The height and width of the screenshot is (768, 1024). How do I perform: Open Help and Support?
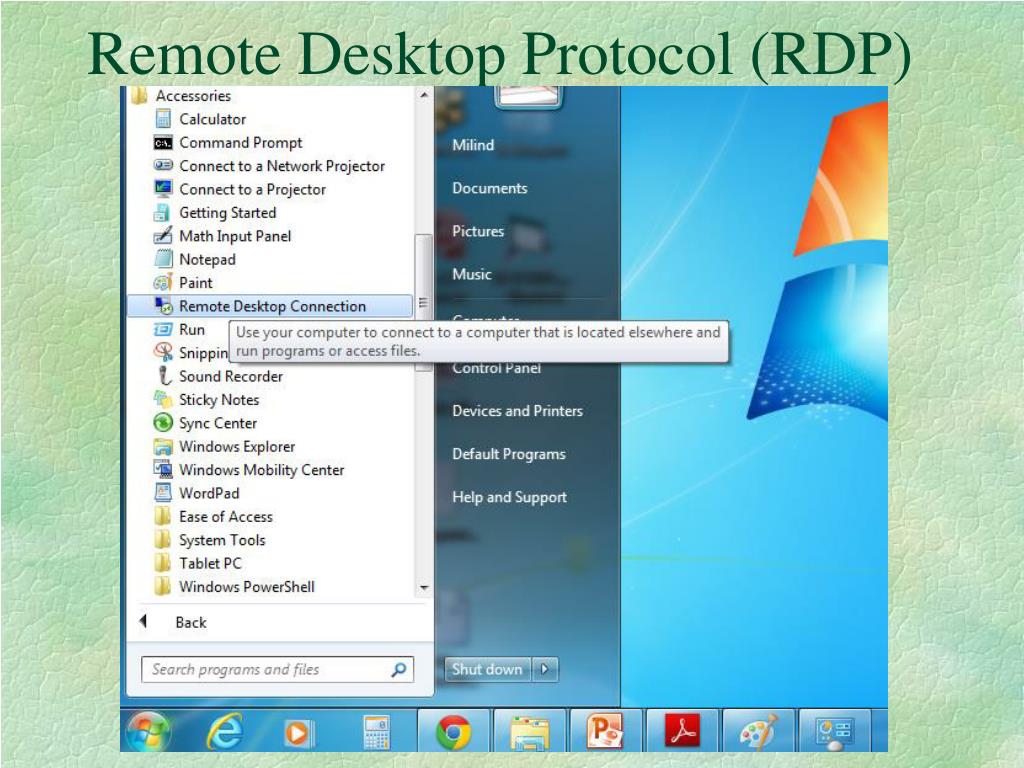pyautogui.click(x=509, y=497)
